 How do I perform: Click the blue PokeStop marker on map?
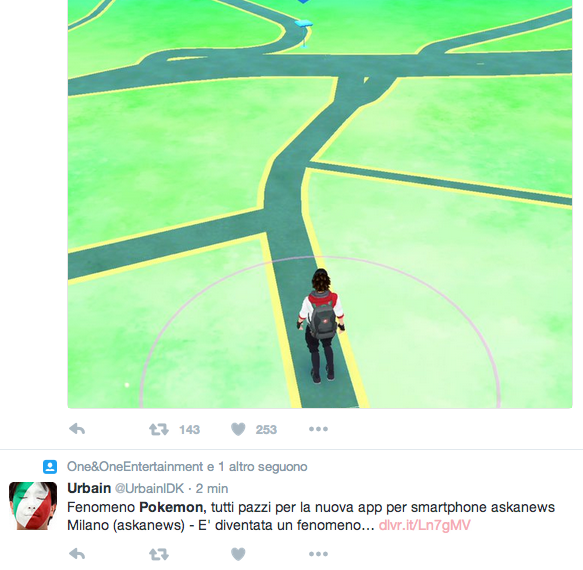click(x=304, y=33)
